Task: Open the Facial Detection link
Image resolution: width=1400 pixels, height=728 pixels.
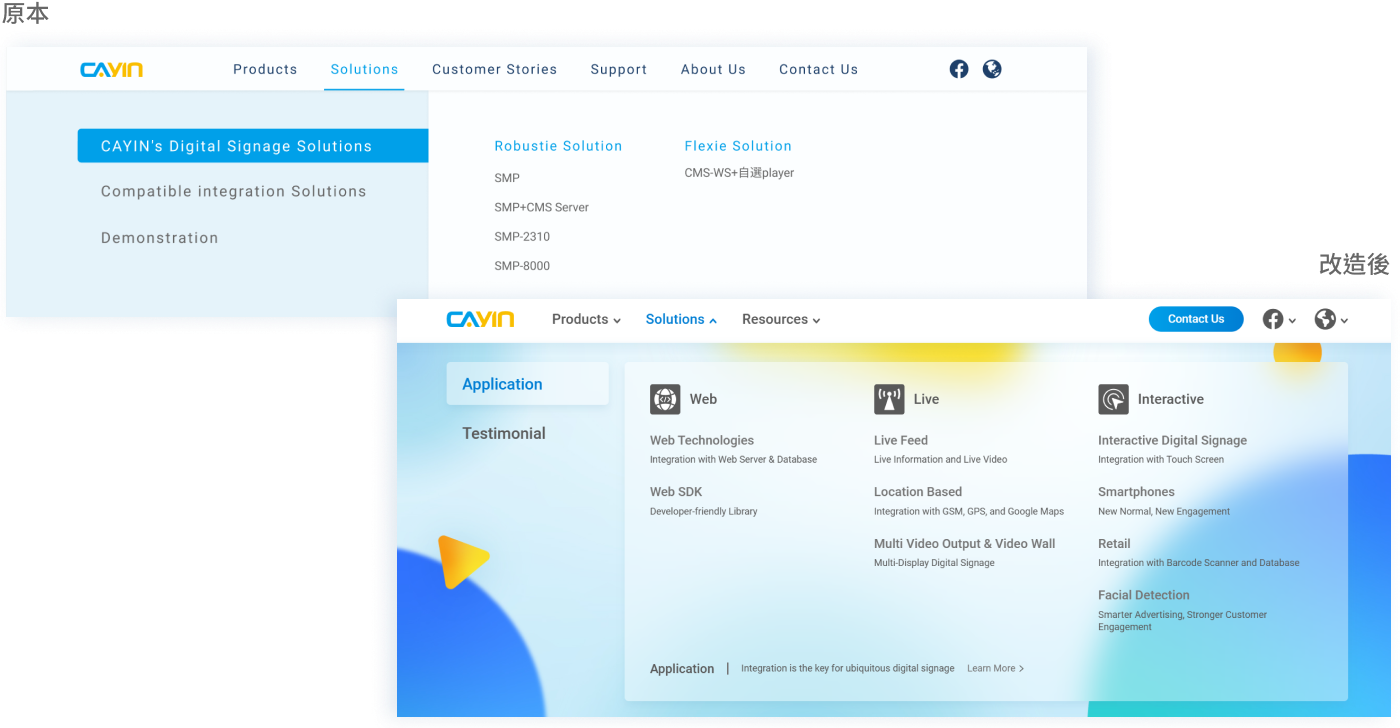Action: [x=1144, y=595]
